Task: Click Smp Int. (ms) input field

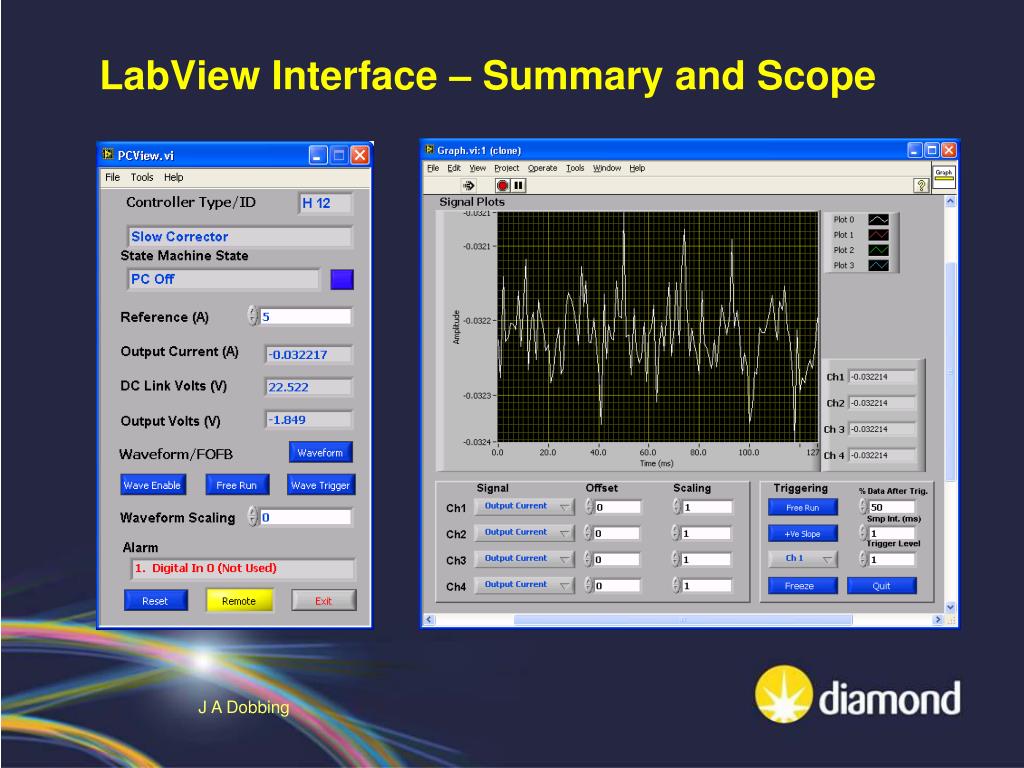Action: pos(891,533)
